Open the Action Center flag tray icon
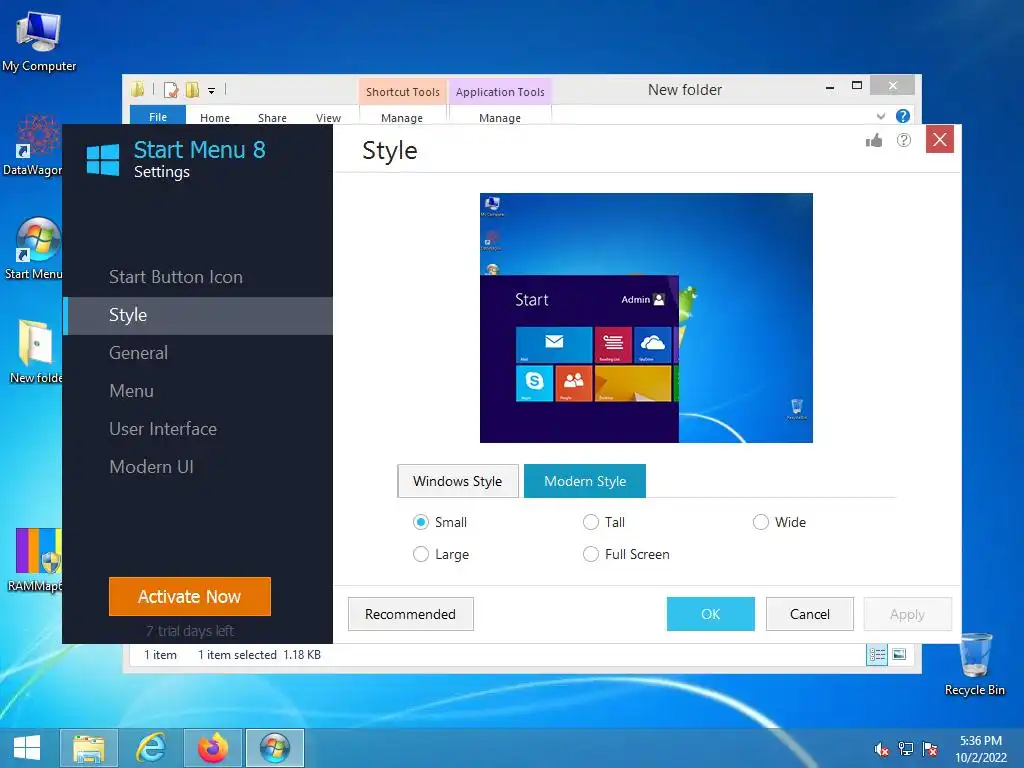This screenshot has height=768, width=1024. 930,749
